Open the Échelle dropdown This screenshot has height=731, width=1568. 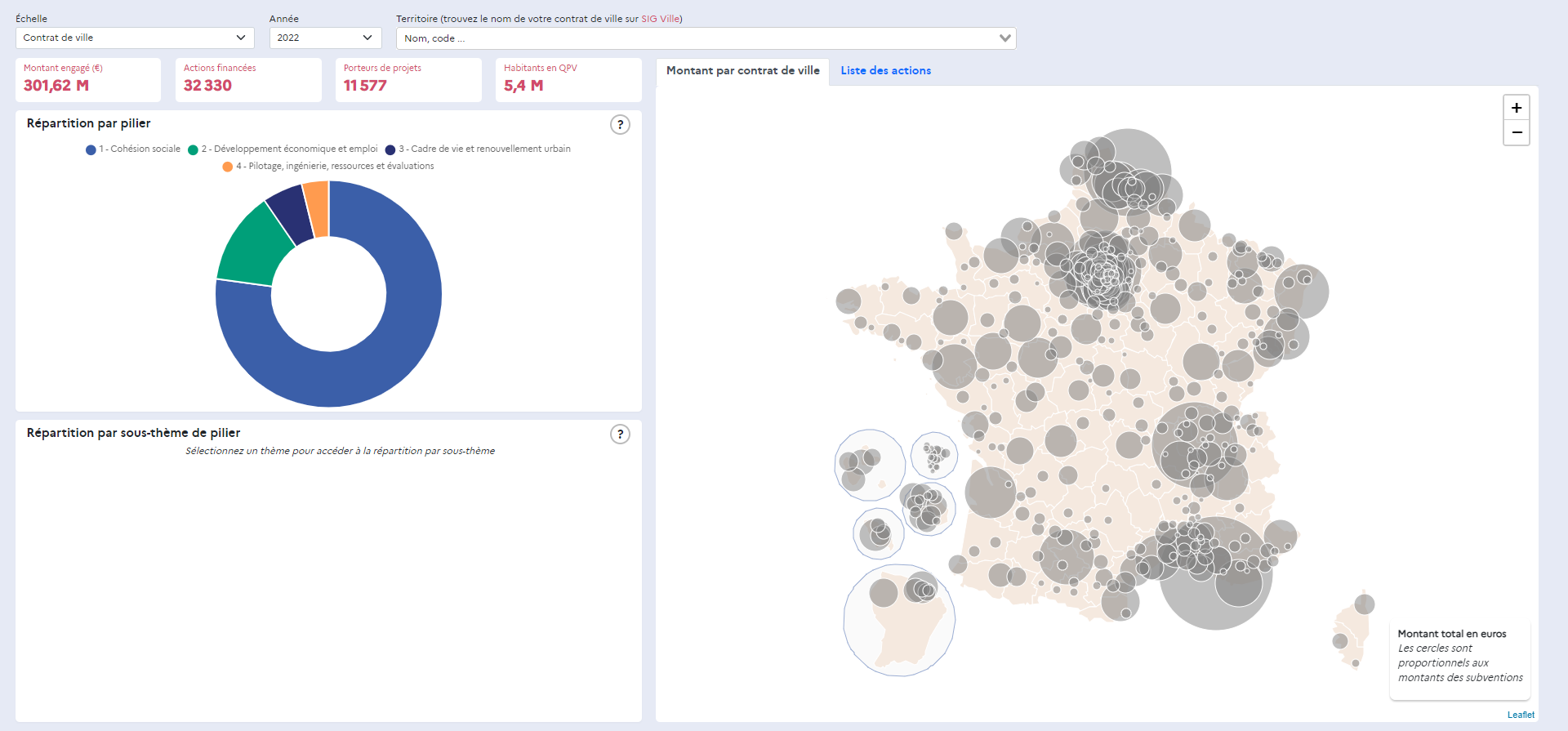(x=135, y=38)
